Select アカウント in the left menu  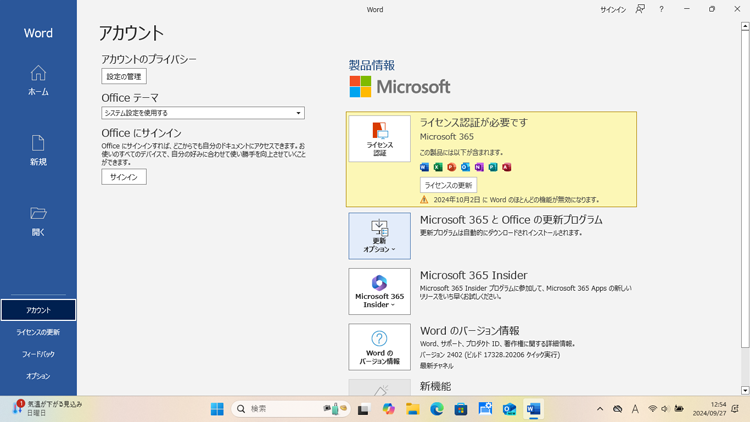38,310
